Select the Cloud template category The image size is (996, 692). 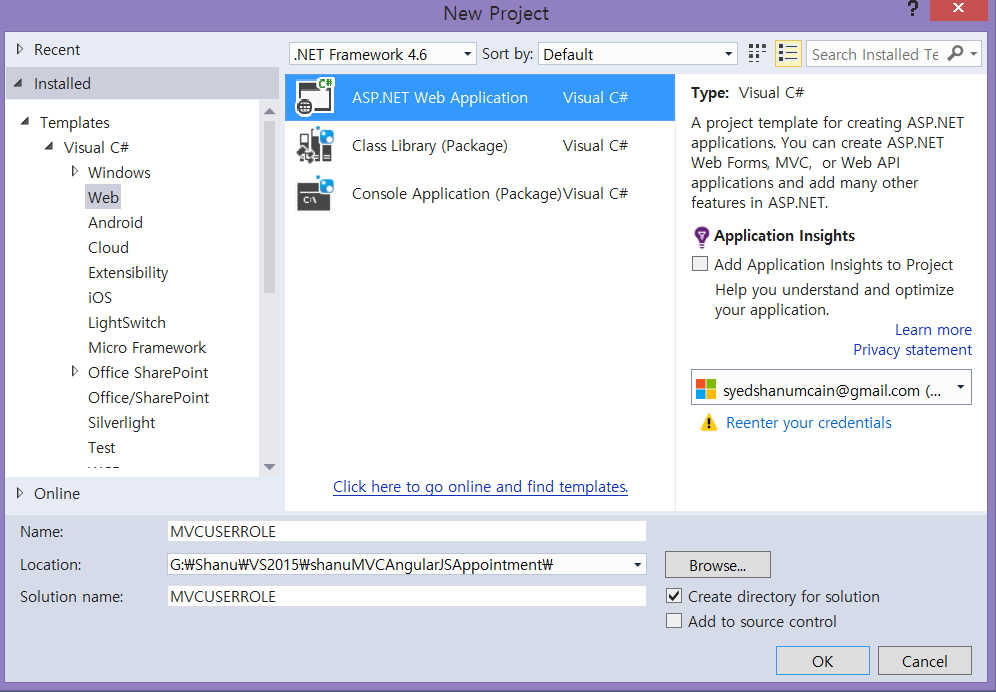(108, 247)
